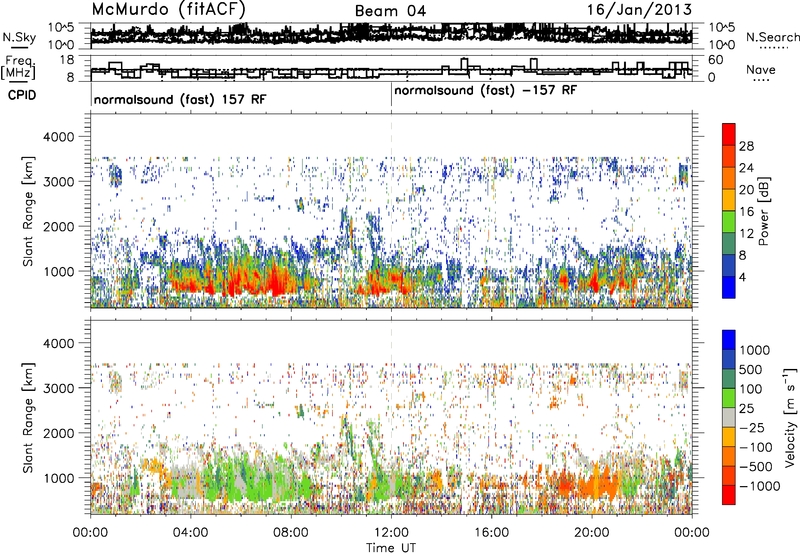The image size is (800, 554).
Task: Click 'normalsound (fast) -157 RF' text
Action: pyautogui.click(x=486, y=91)
